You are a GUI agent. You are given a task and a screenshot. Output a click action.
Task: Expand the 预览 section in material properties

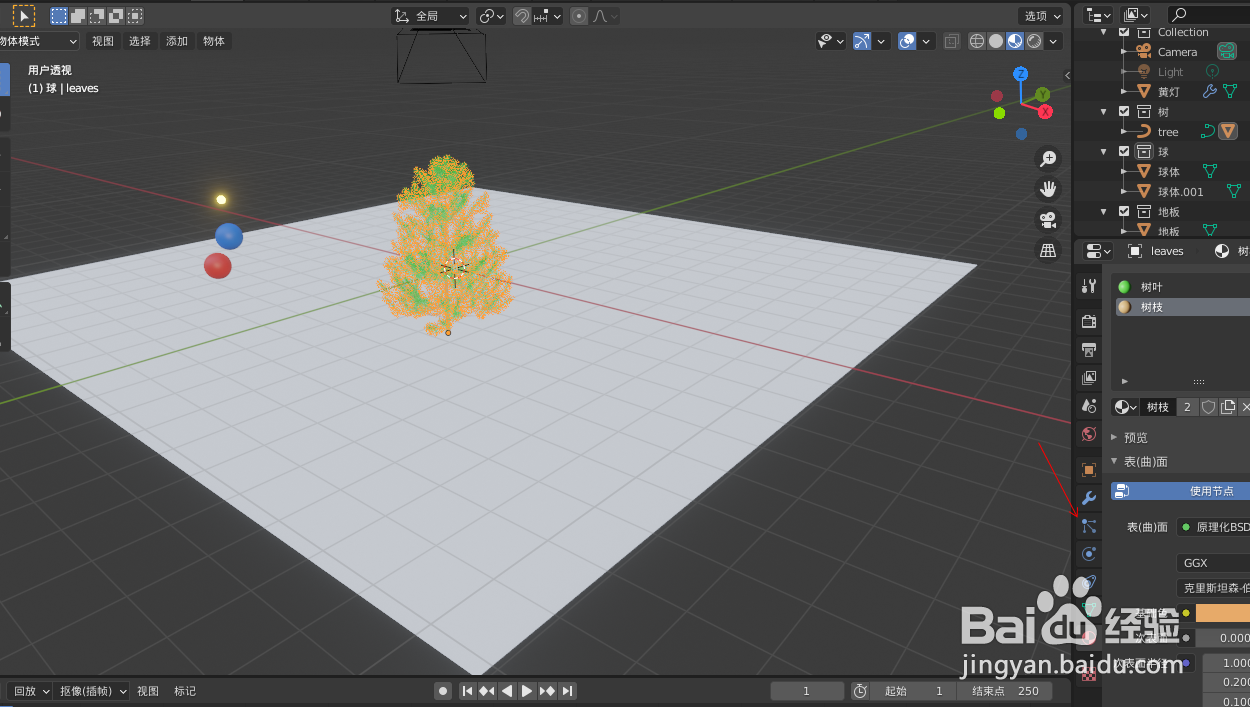click(1135, 437)
